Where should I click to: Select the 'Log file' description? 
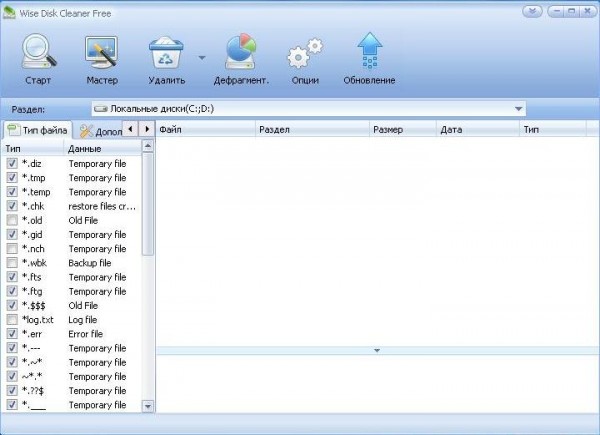[x=83, y=320]
